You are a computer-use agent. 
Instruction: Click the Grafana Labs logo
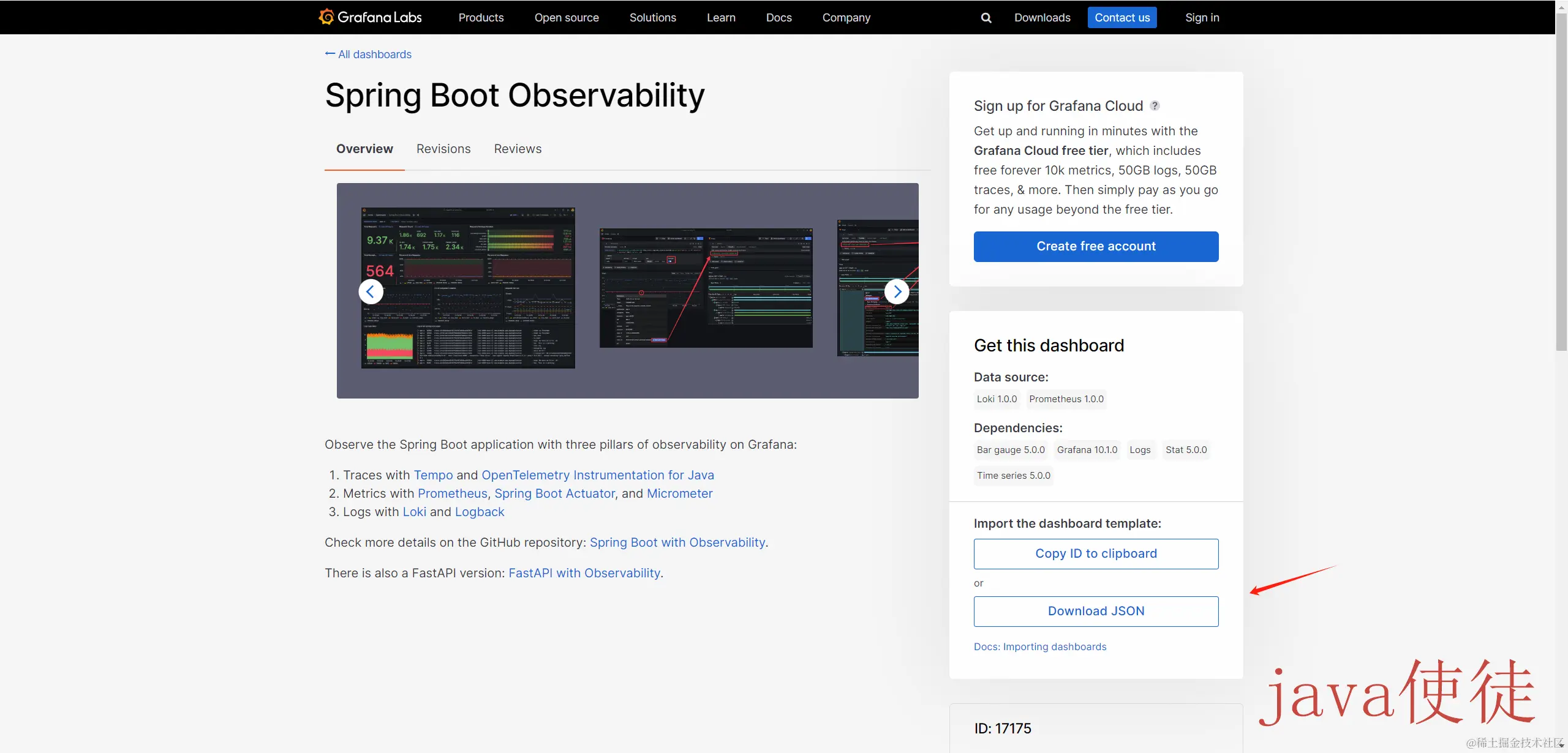[x=370, y=17]
